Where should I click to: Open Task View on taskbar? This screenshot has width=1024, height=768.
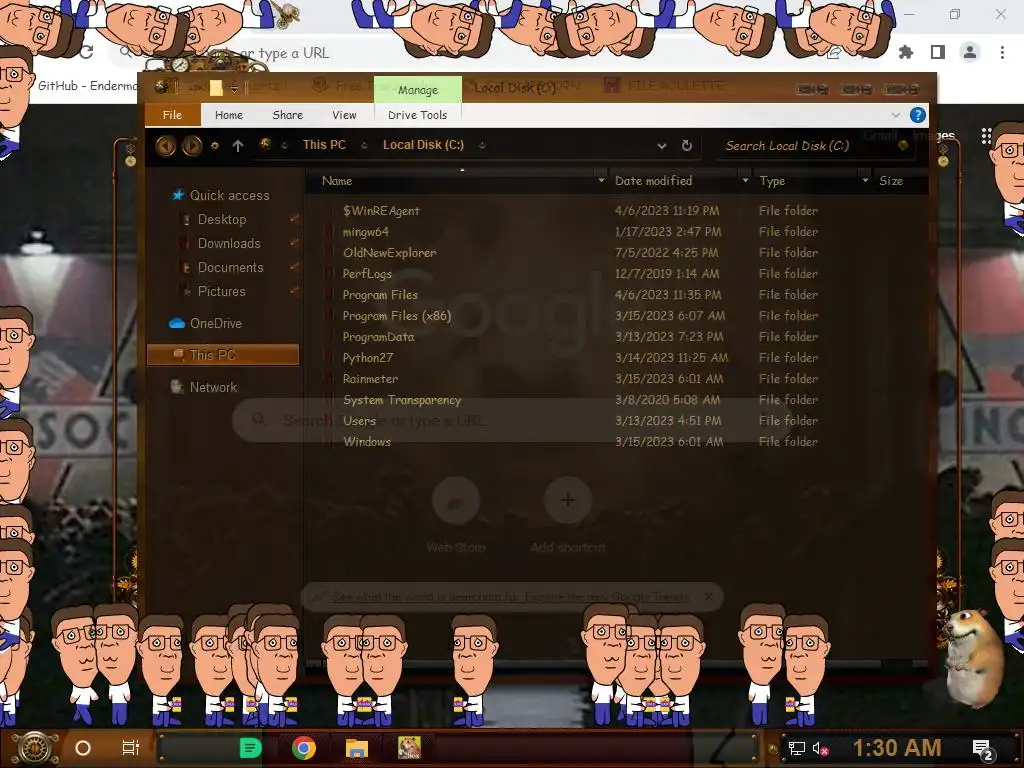coord(131,748)
